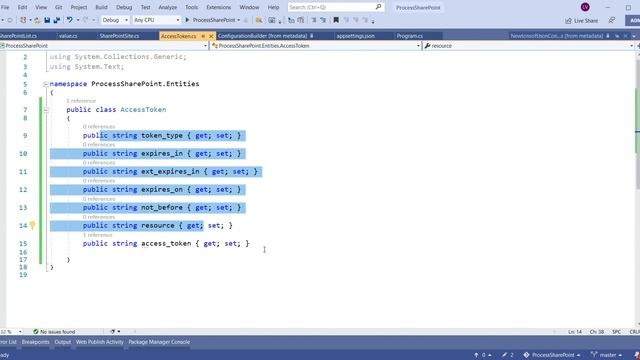
Task: Click the 1 reference link above class AccessToken
Action: pyautogui.click(x=81, y=101)
